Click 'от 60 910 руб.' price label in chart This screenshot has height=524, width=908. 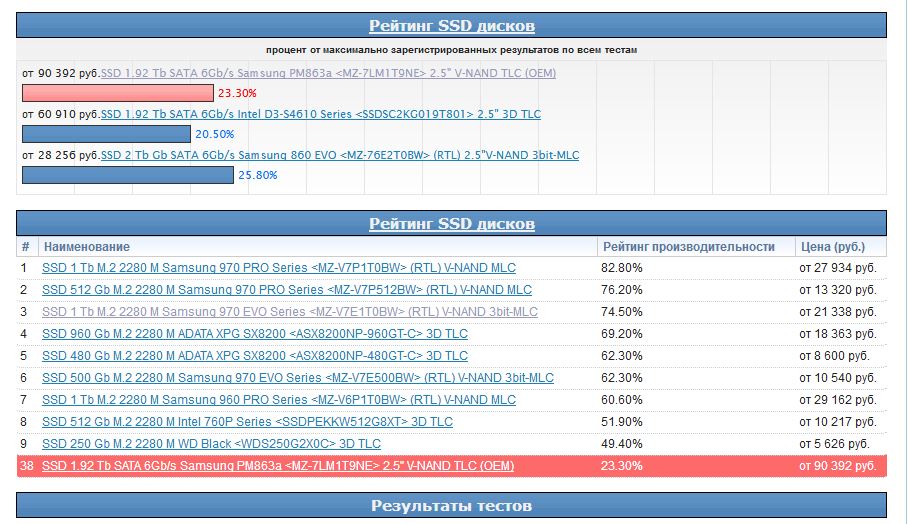pos(61,115)
